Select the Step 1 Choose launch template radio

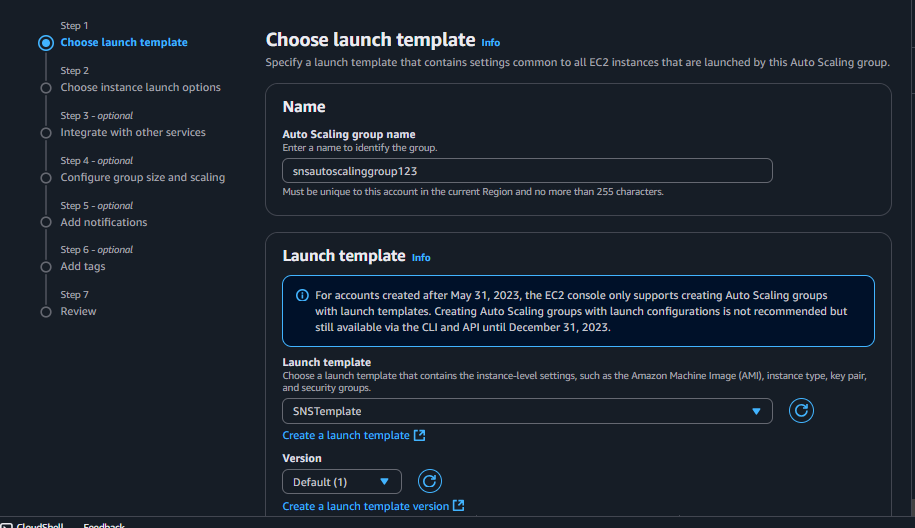pos(45,43)
